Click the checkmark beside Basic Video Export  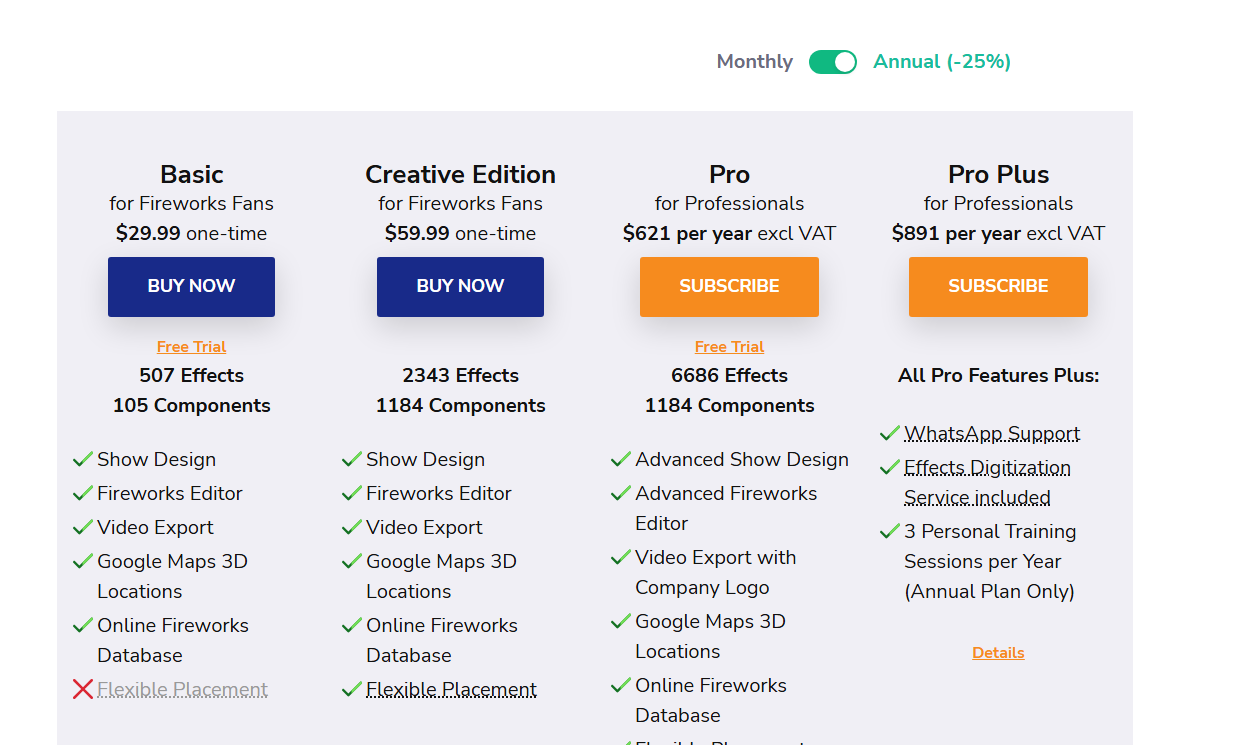[83, 527]
